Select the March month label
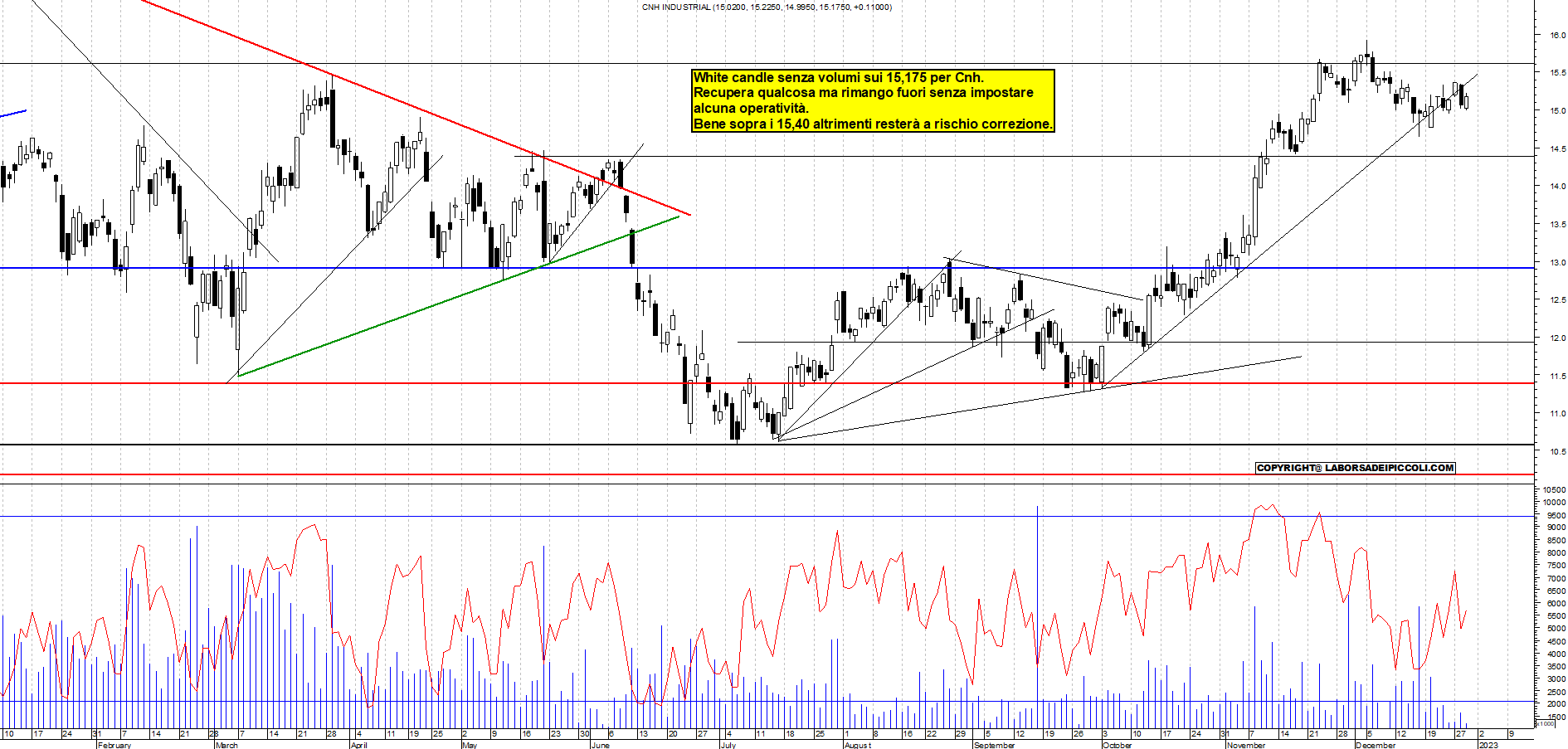Image resolution: width=1568 pixels, height=749 pixels. 226,745
